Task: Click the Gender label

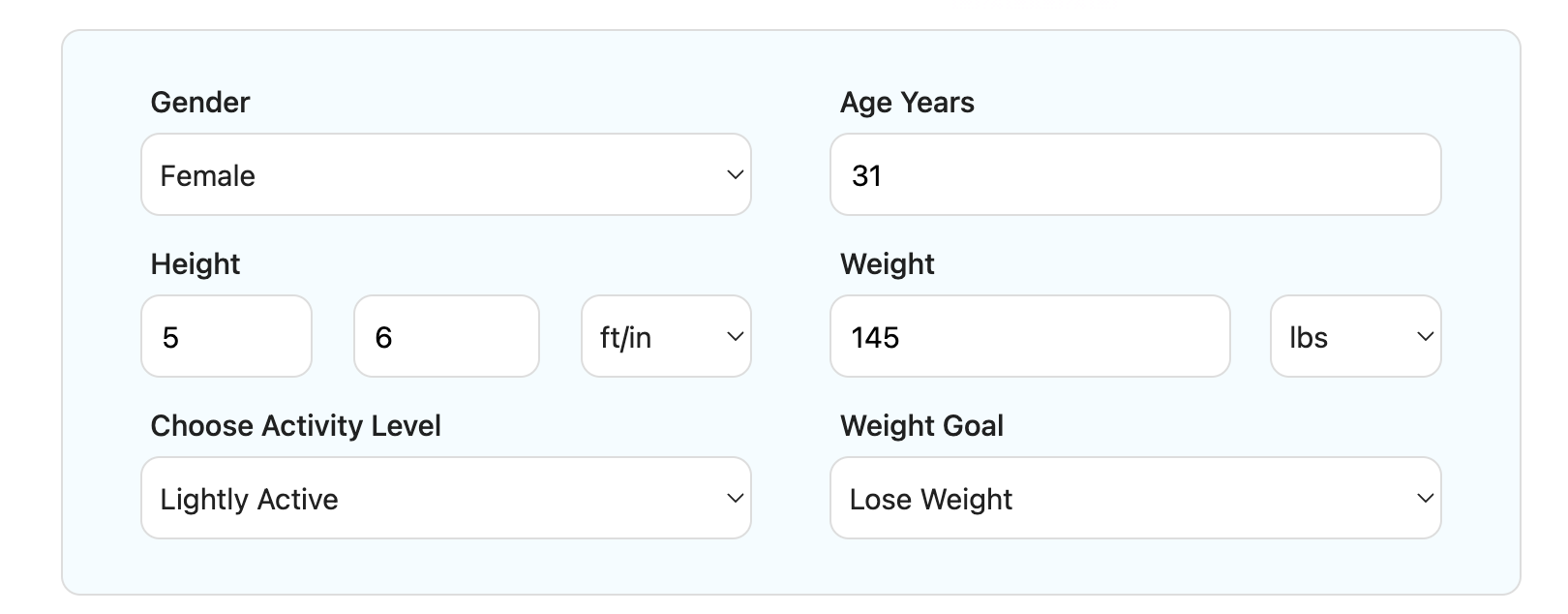Action: [198, 102]
